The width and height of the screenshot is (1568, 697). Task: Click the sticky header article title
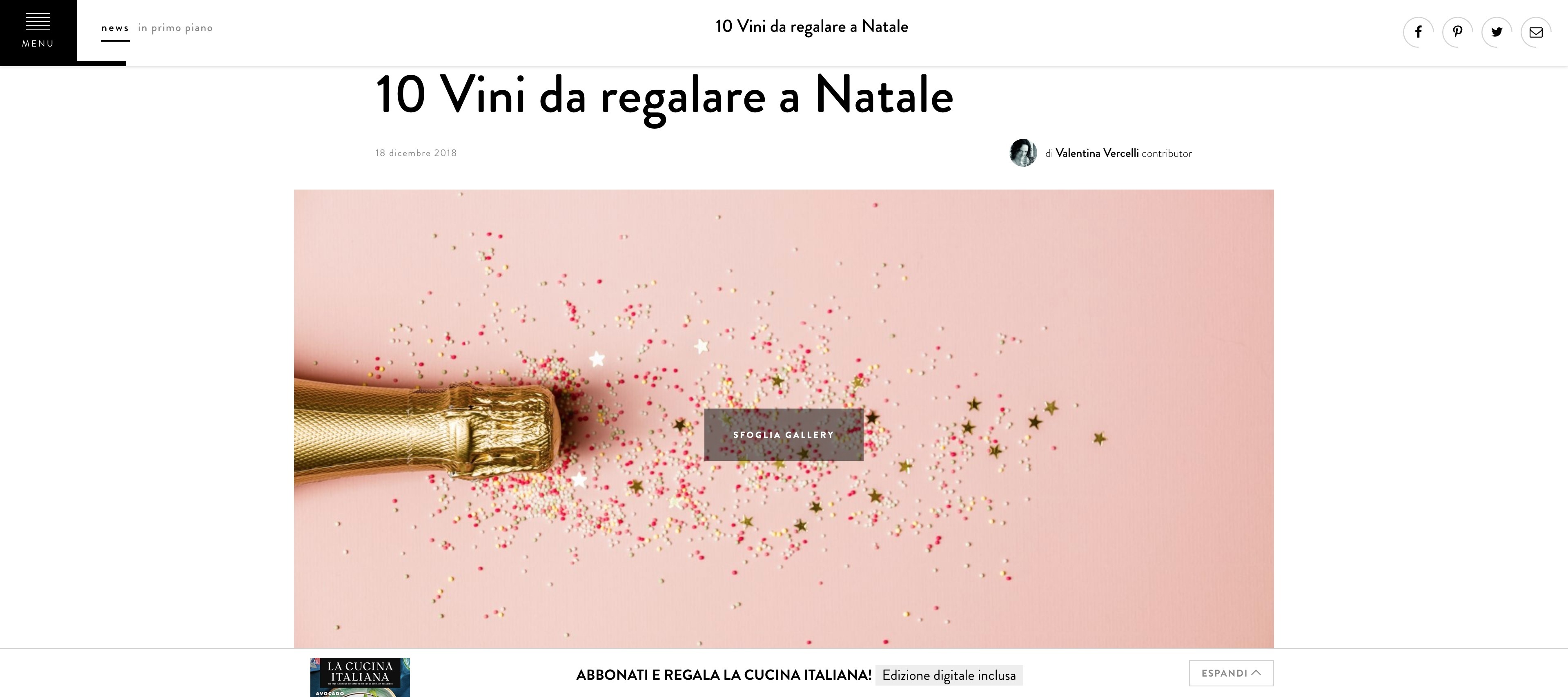pyautogui.click(x=811, y=27)
